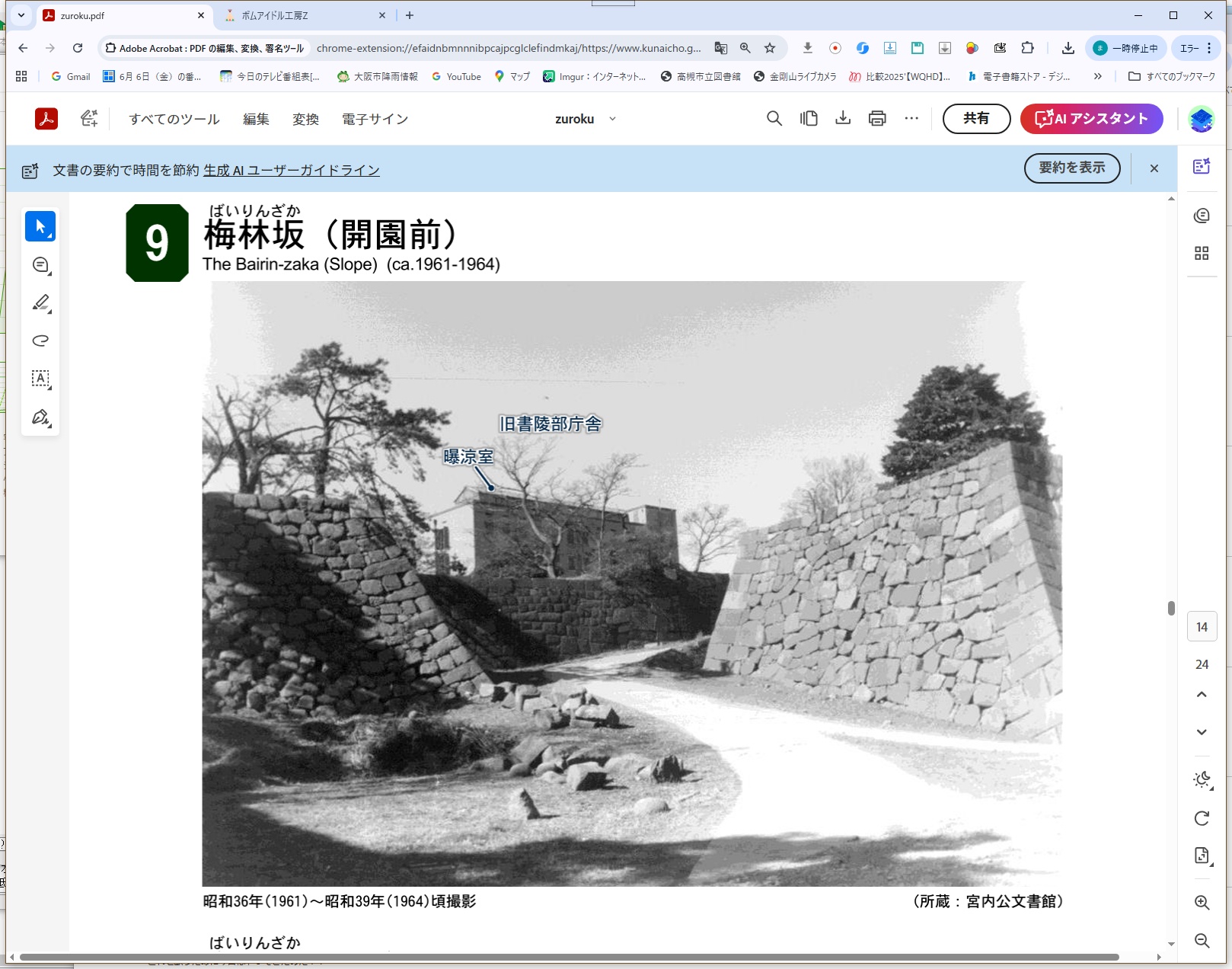The height and width of the screenshot is (969, 1232).
Task: Click the 共有 share button
Action: tap(976, 118)
